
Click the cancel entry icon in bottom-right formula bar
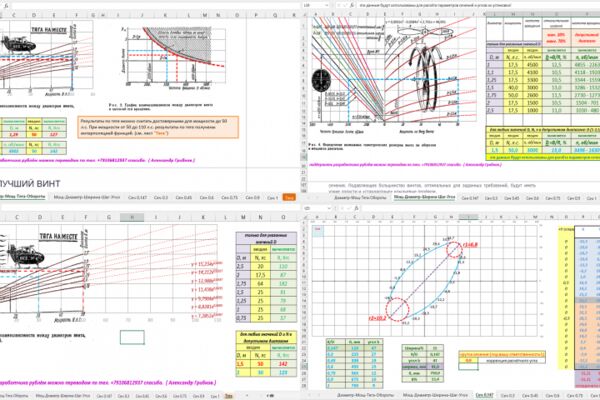coord(342,208)
